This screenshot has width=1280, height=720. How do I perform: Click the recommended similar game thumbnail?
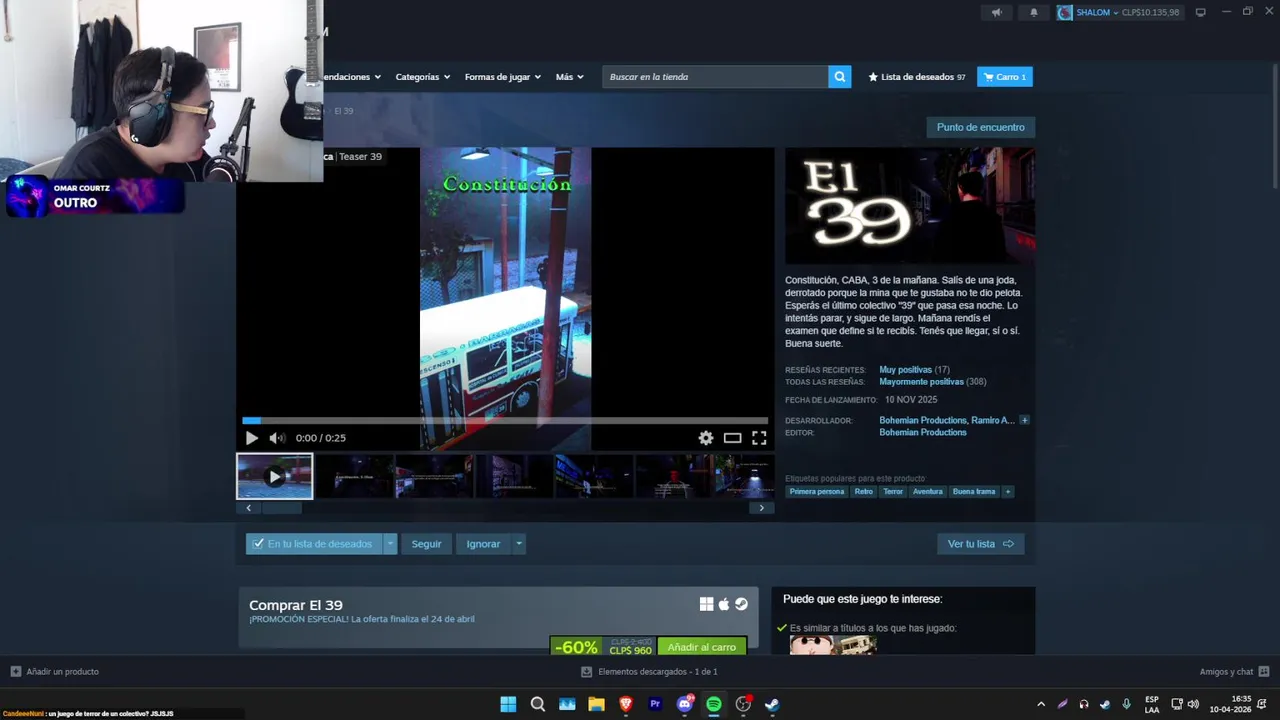pyautogui.click(x=833, y=646)
